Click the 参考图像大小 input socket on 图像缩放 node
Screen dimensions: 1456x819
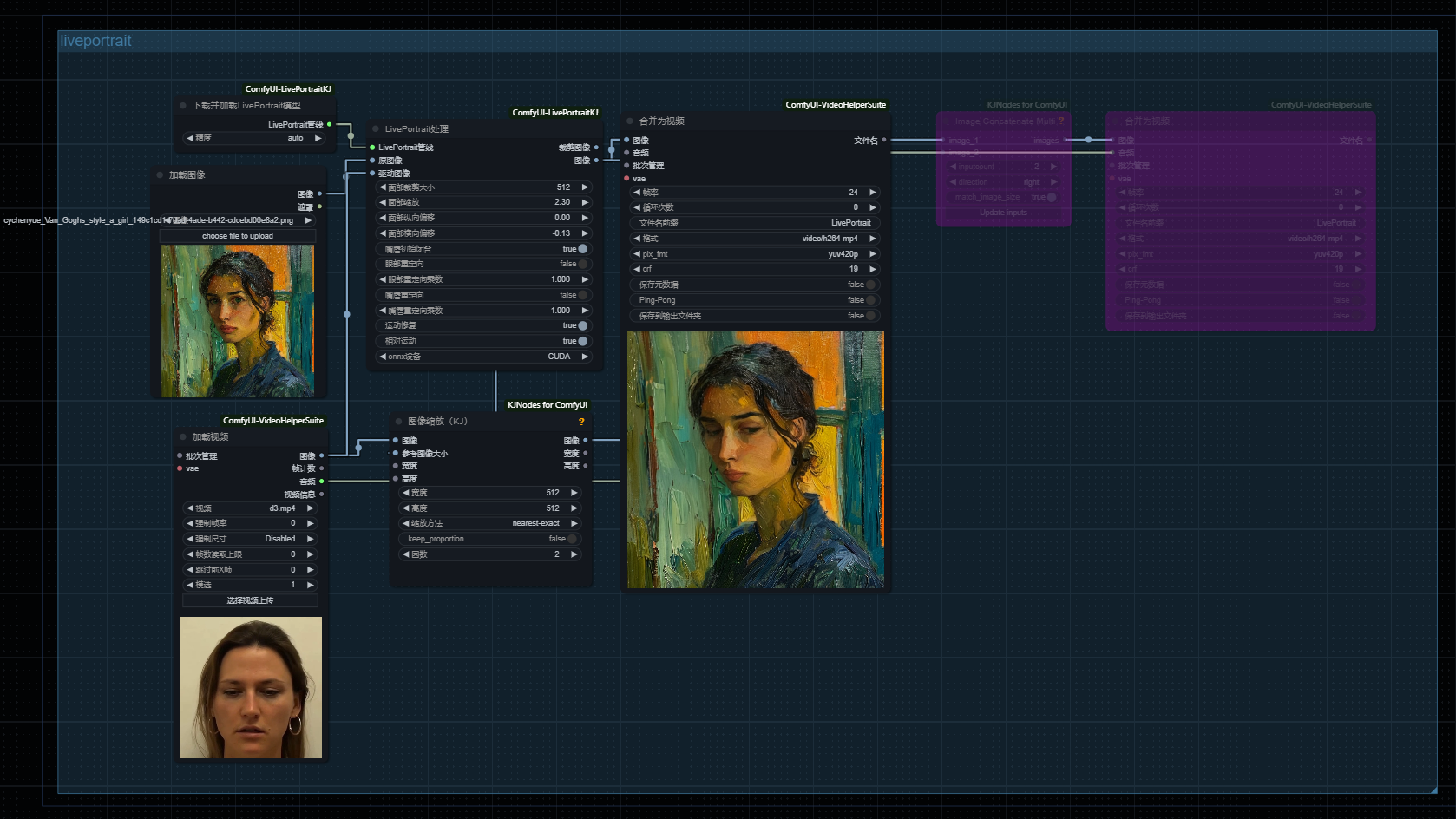396,454
